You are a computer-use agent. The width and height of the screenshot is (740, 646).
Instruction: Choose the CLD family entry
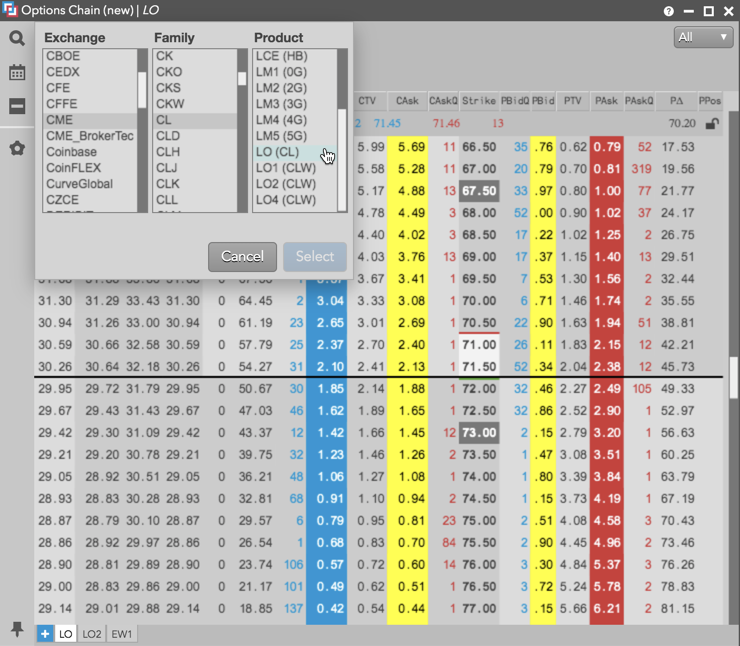pyautogui.click(x=168, y=136)
